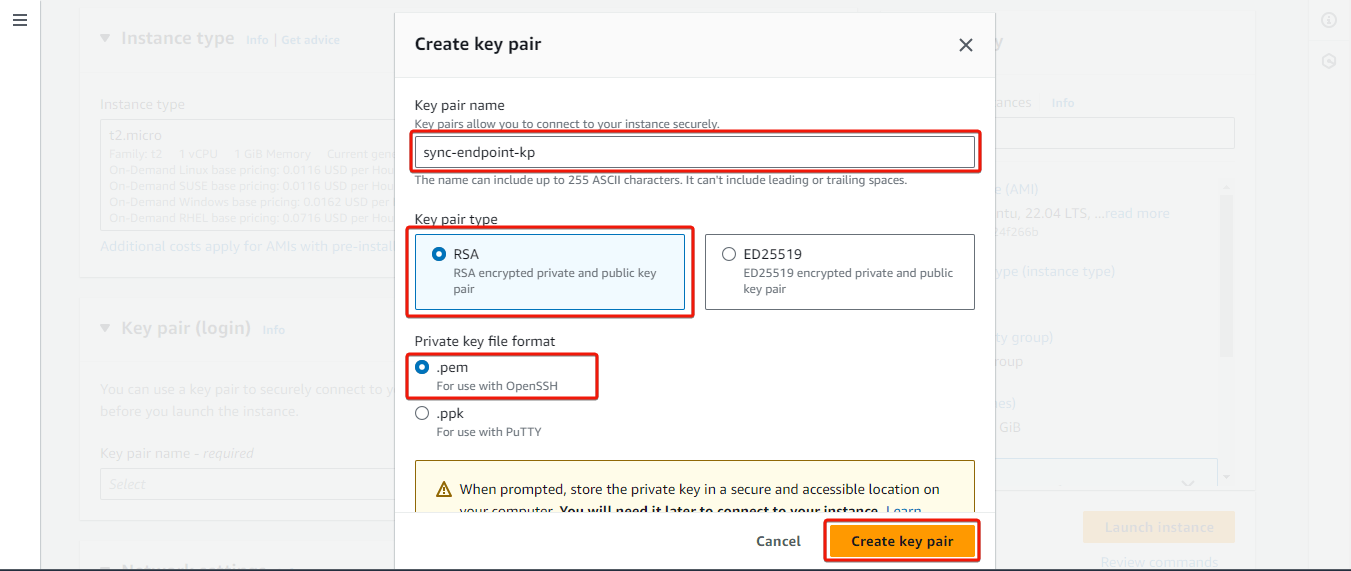1351x571 pixels.
Task: Open the Key pair name Select dropdown
Action: tap(247, 484)
